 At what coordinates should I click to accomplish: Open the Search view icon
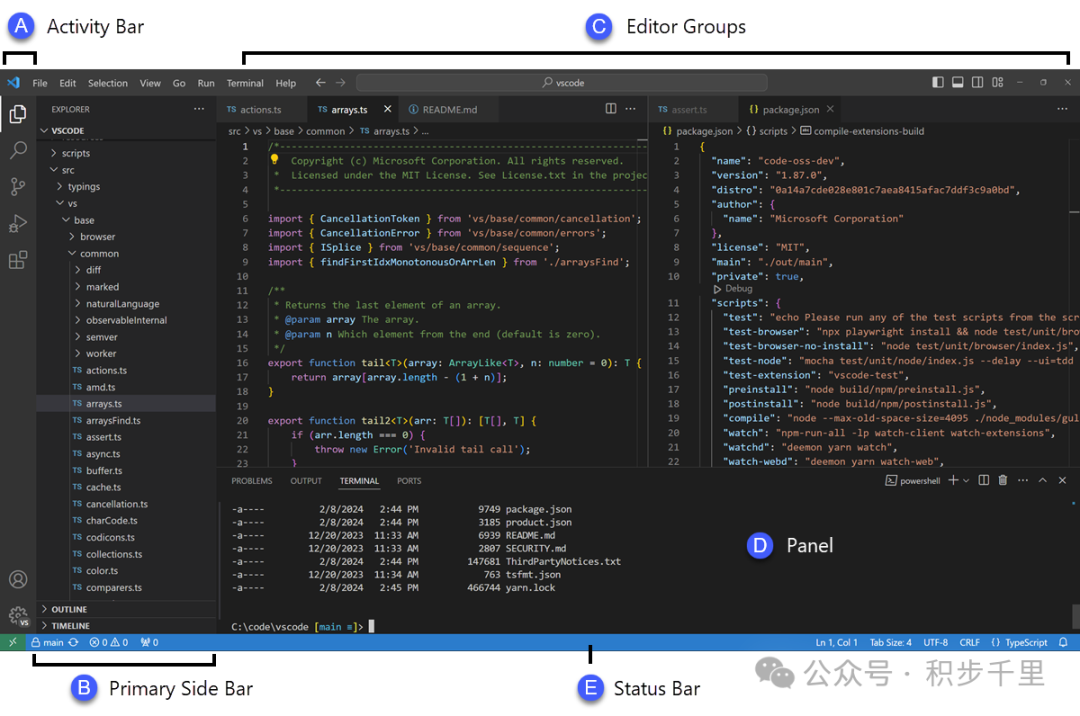(18, 150)
